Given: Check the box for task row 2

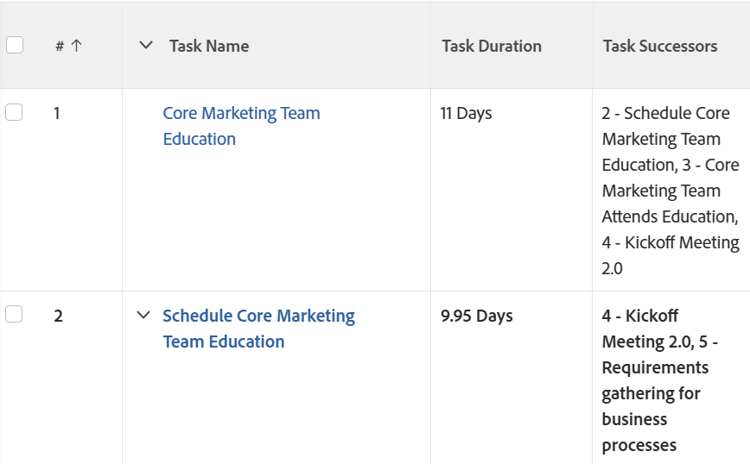Looking at the screenshot, I should [14, 315].
